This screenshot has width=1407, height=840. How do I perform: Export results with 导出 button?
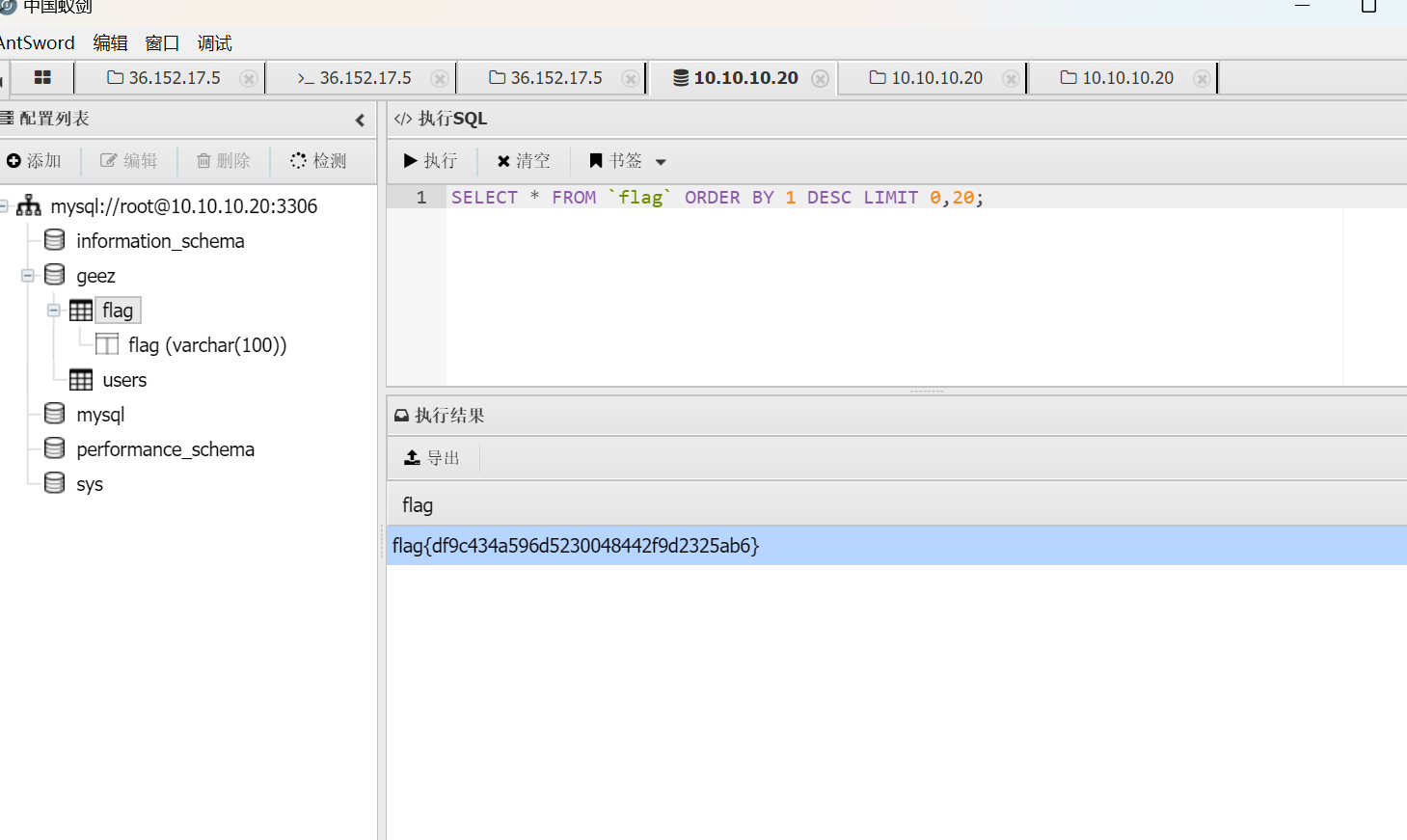[431, 458]
